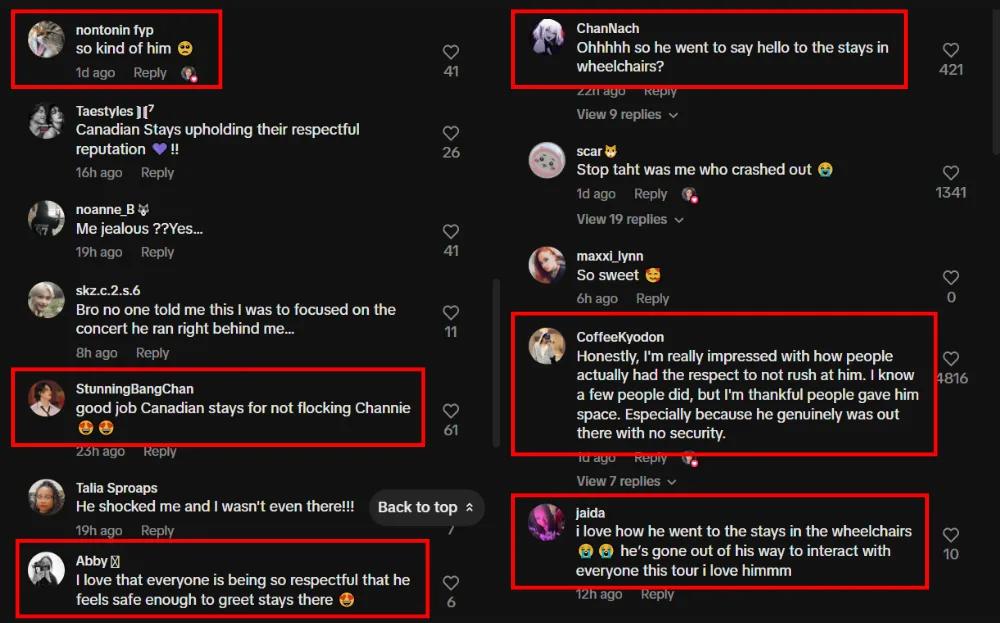Screen dimensions: 1000x623
Task: Open CoffeeKyodon's profile via username
Action: [620, 337]
